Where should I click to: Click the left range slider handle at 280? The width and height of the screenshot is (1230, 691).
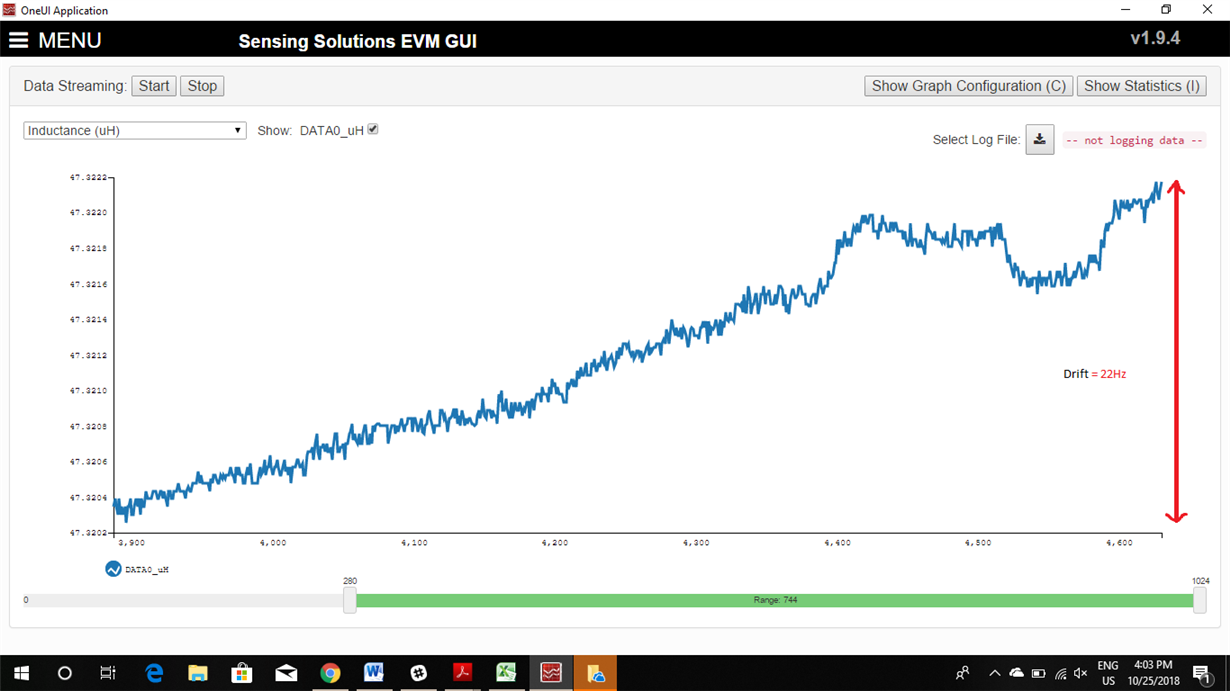click(350, 600)
